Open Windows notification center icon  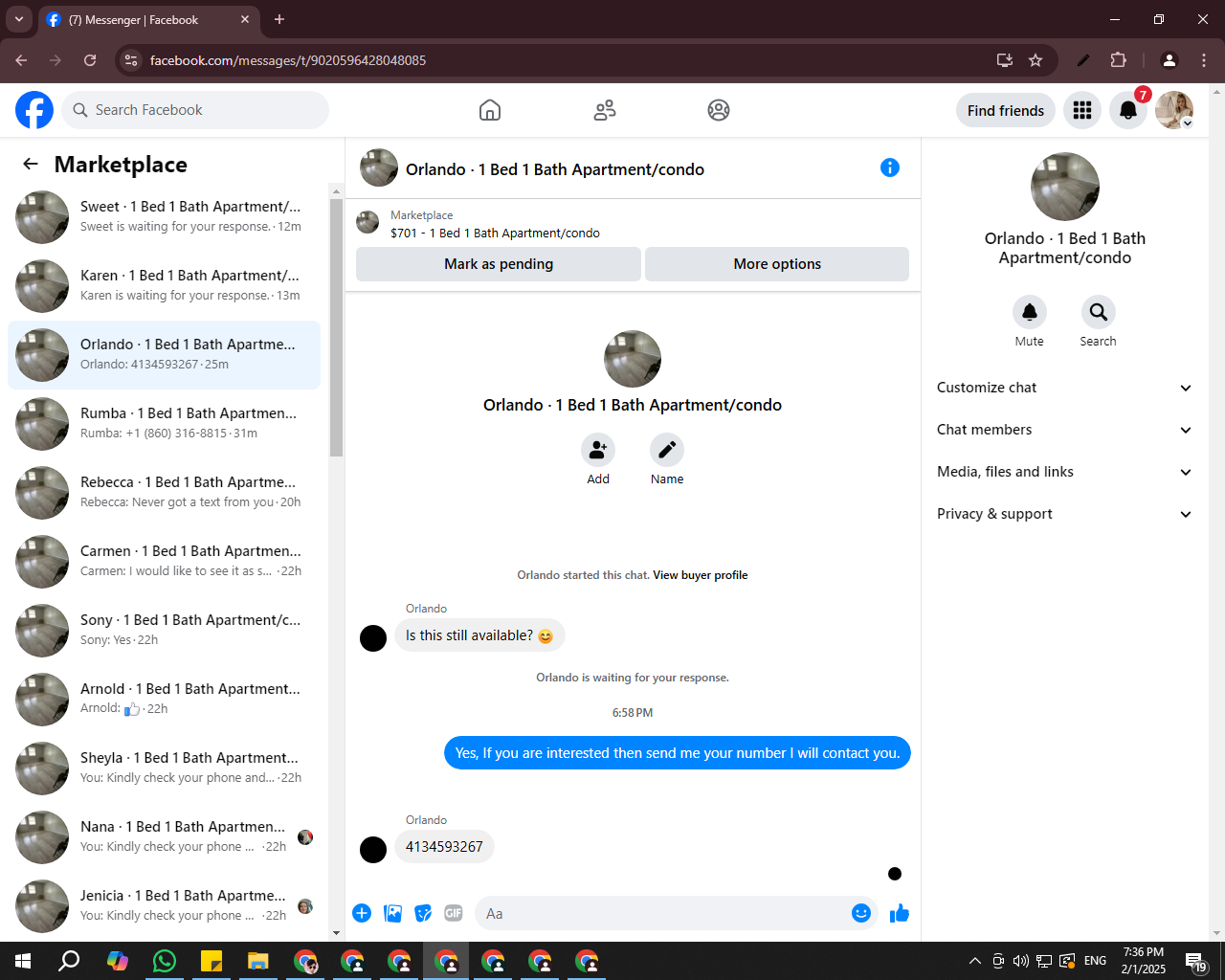click(x=1195, y=961)
